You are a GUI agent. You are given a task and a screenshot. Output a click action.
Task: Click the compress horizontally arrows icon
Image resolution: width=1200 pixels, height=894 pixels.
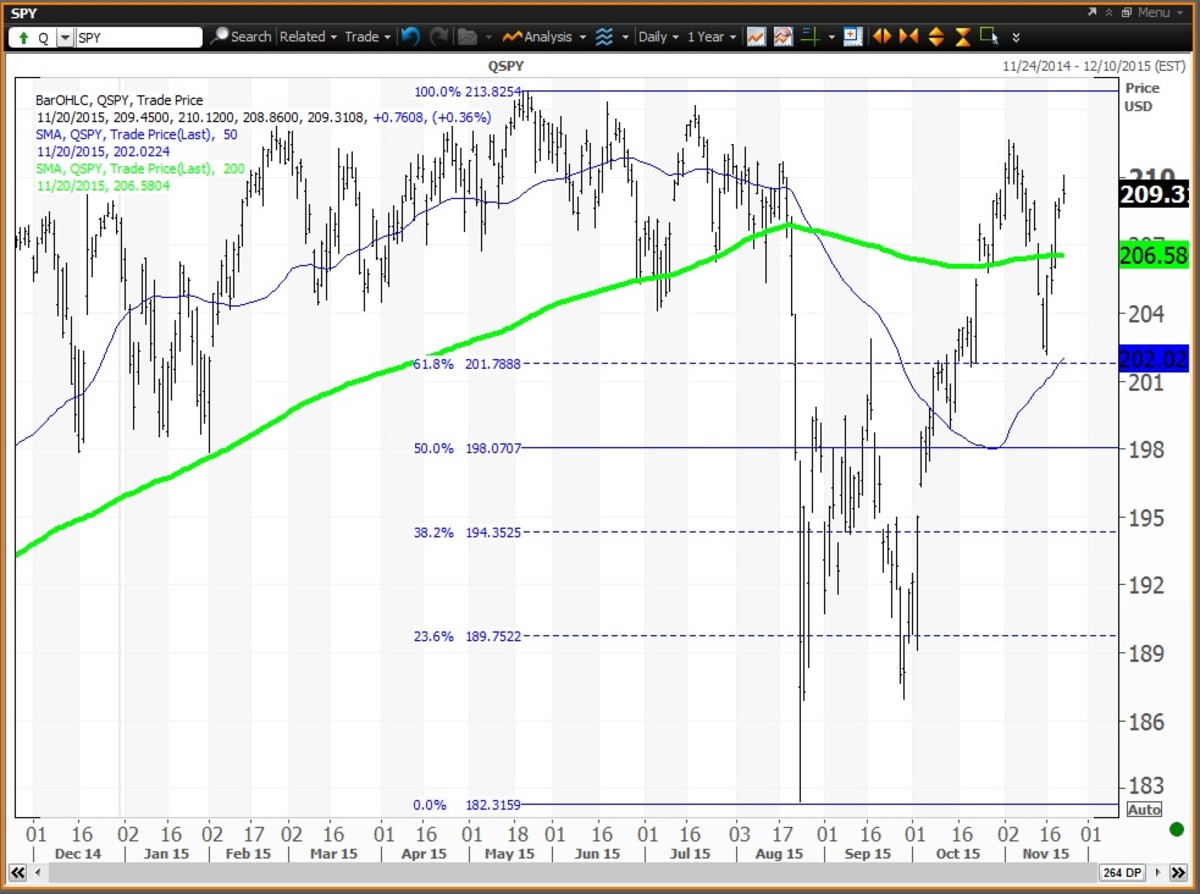pyautogui.click(x=908, y=37)
